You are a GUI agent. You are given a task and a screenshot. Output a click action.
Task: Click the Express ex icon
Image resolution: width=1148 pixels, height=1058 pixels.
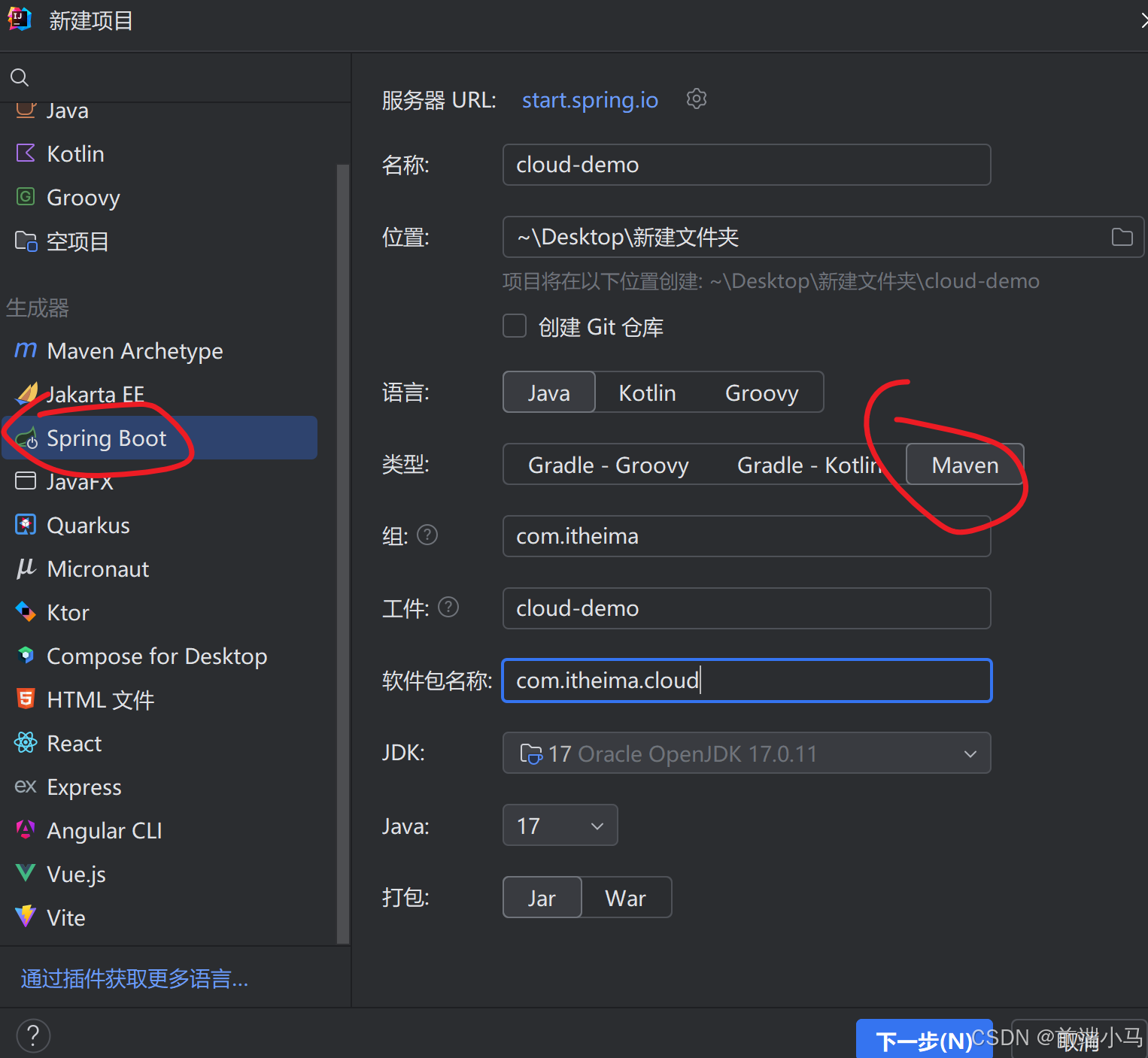(x=26, y=787)
